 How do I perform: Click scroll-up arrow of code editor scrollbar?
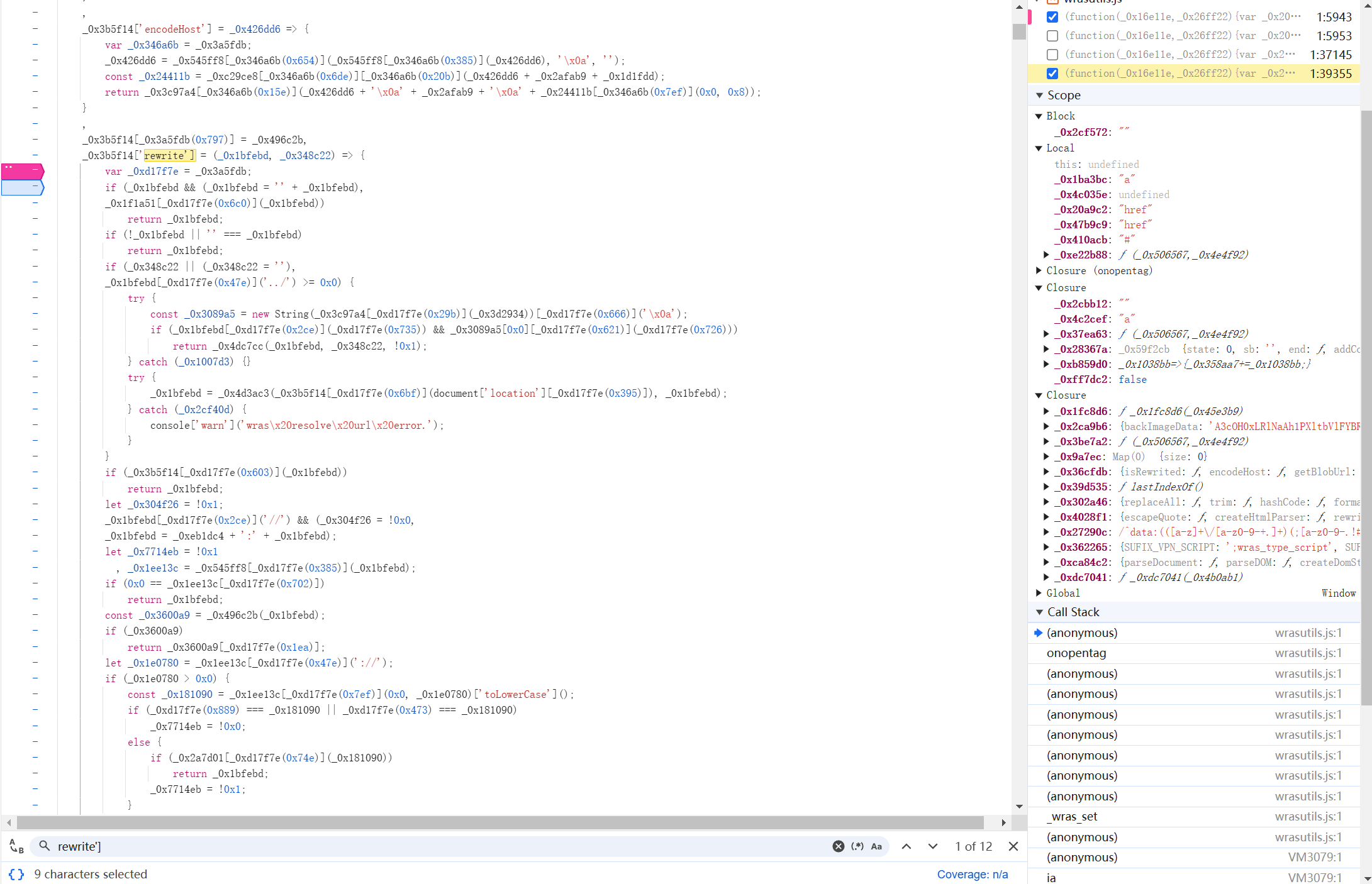click(1019, 7)
